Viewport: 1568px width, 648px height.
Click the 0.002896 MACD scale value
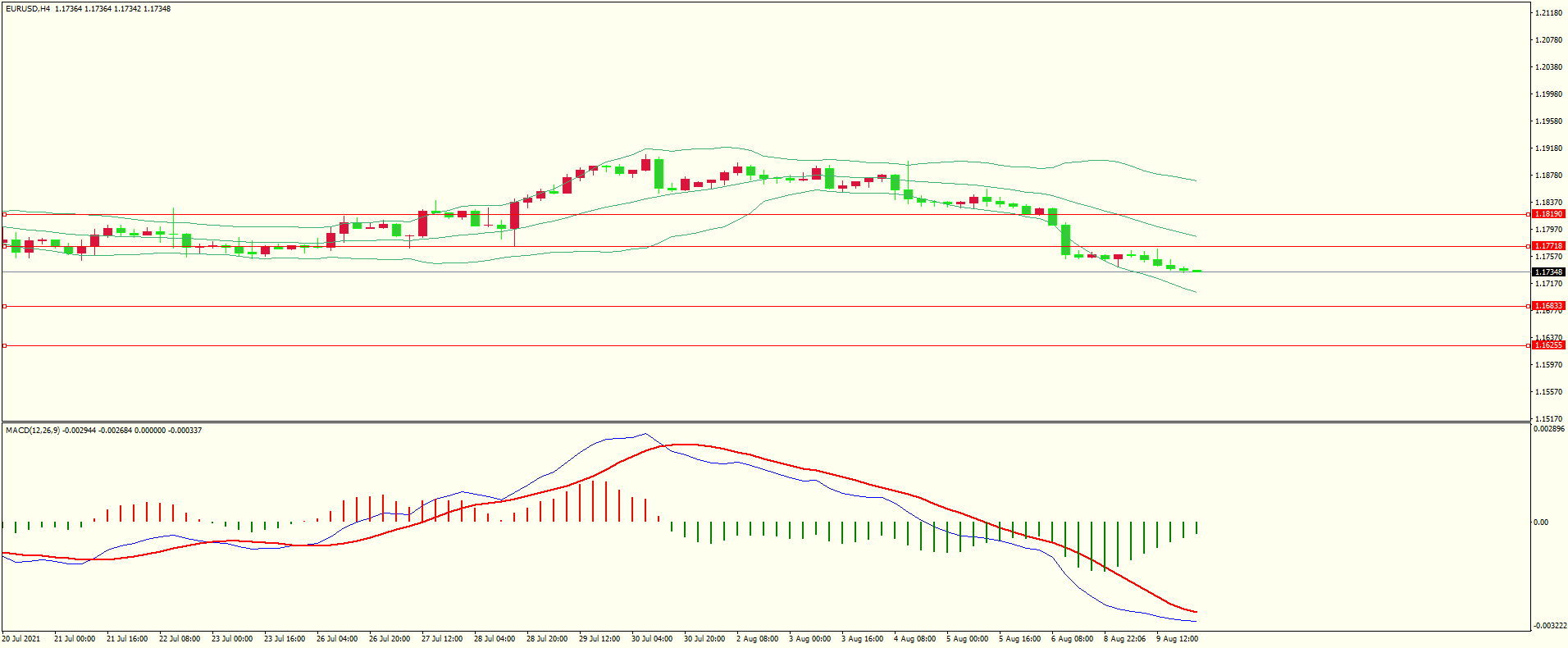pos(1549,429)
